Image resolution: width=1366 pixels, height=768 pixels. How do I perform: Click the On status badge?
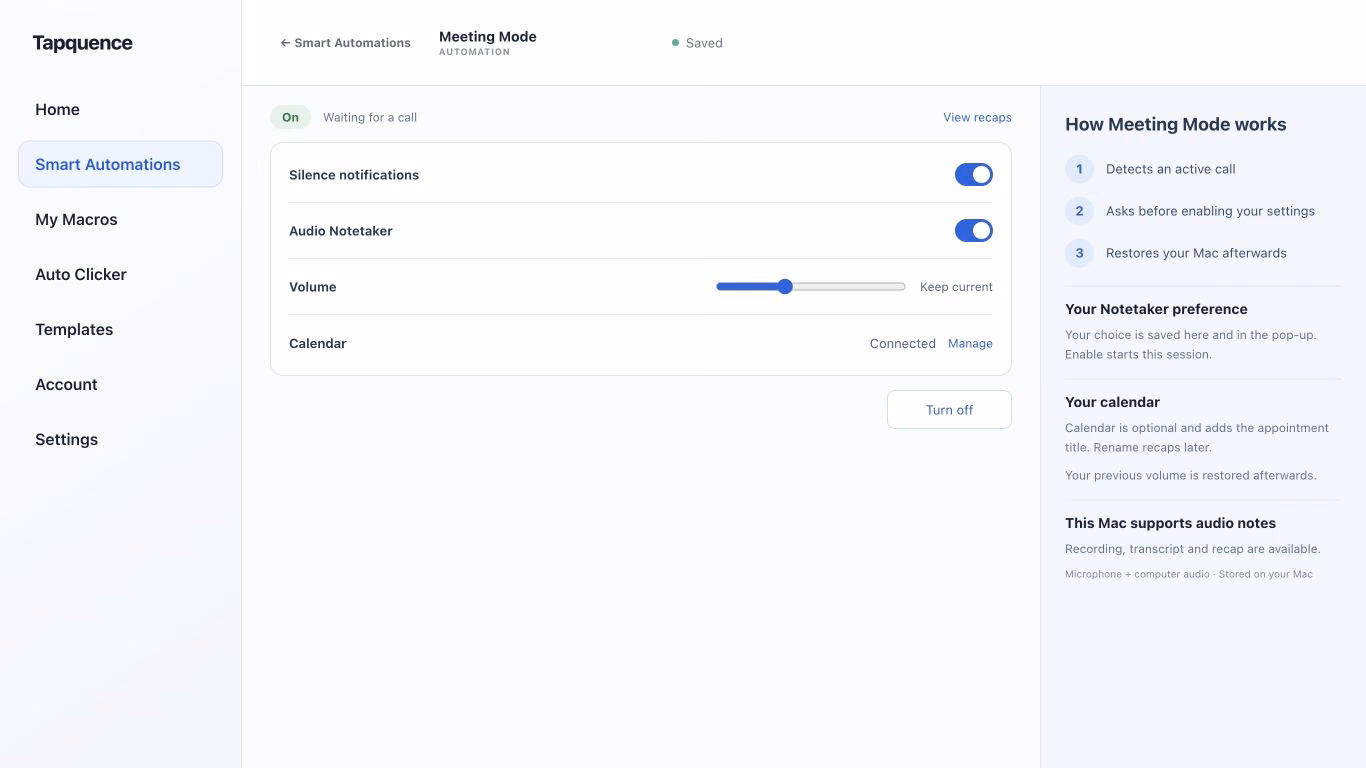coord(290,117)
